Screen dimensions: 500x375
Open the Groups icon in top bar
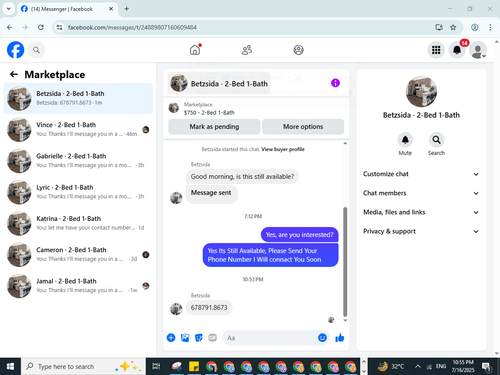point(298,50)
